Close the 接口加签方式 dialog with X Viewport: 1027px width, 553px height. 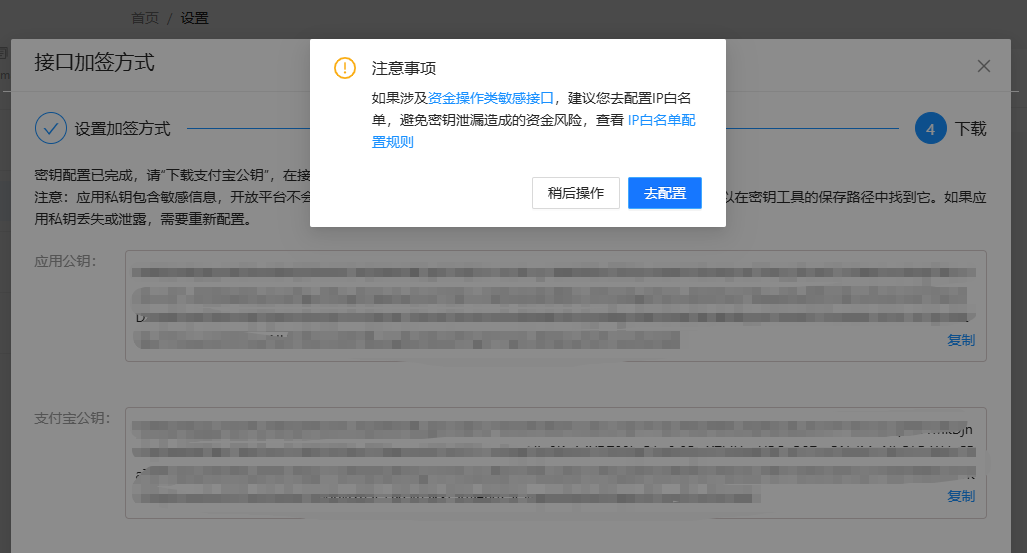(983, 66)
